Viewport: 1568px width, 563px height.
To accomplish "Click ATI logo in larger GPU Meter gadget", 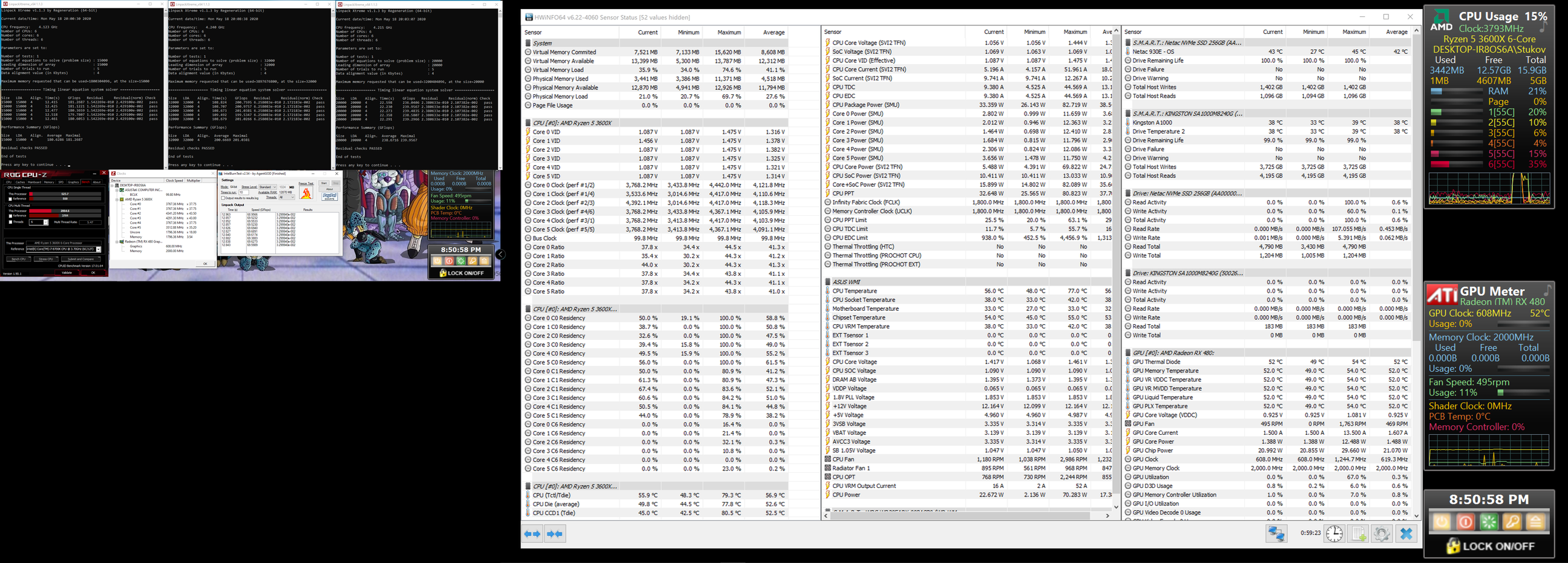I will pos(1443,296).
